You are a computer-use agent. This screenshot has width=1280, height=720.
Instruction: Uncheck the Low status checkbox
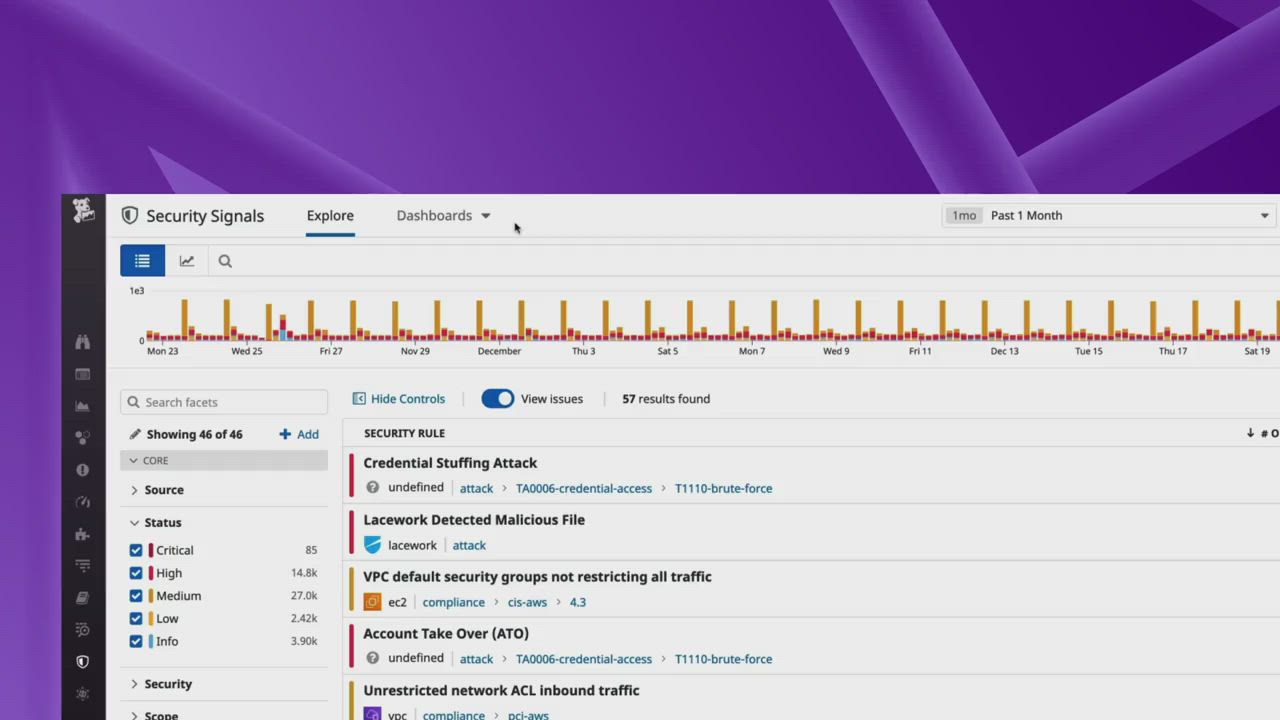tap(136, 618)
